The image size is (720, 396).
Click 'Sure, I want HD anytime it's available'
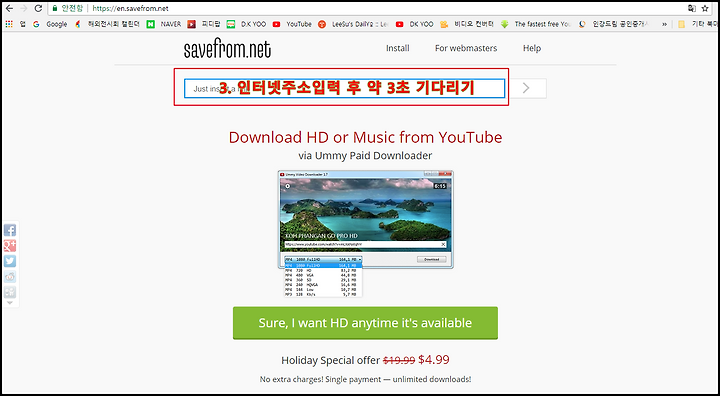coord(366,323)
